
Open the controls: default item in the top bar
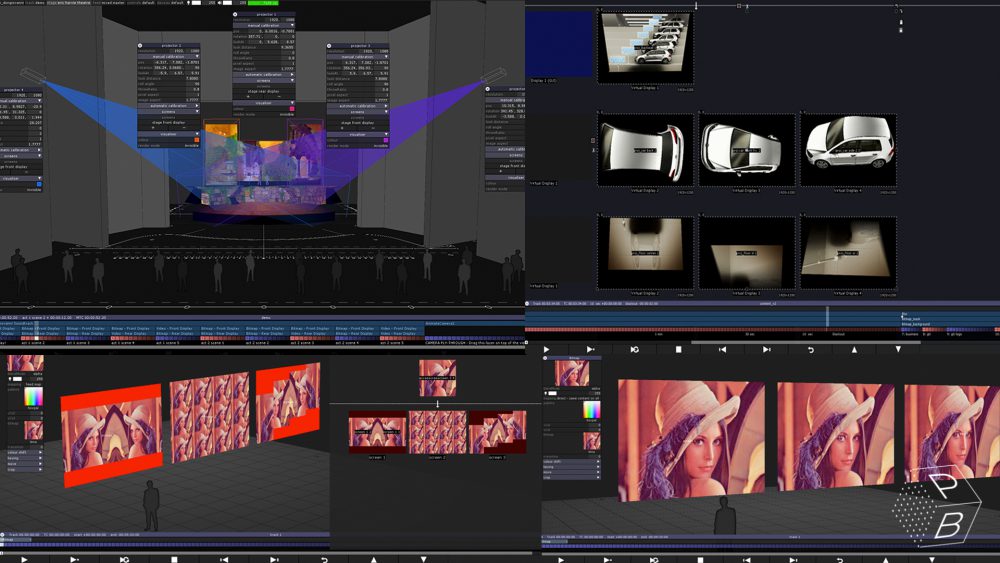(x=140, y=3)
